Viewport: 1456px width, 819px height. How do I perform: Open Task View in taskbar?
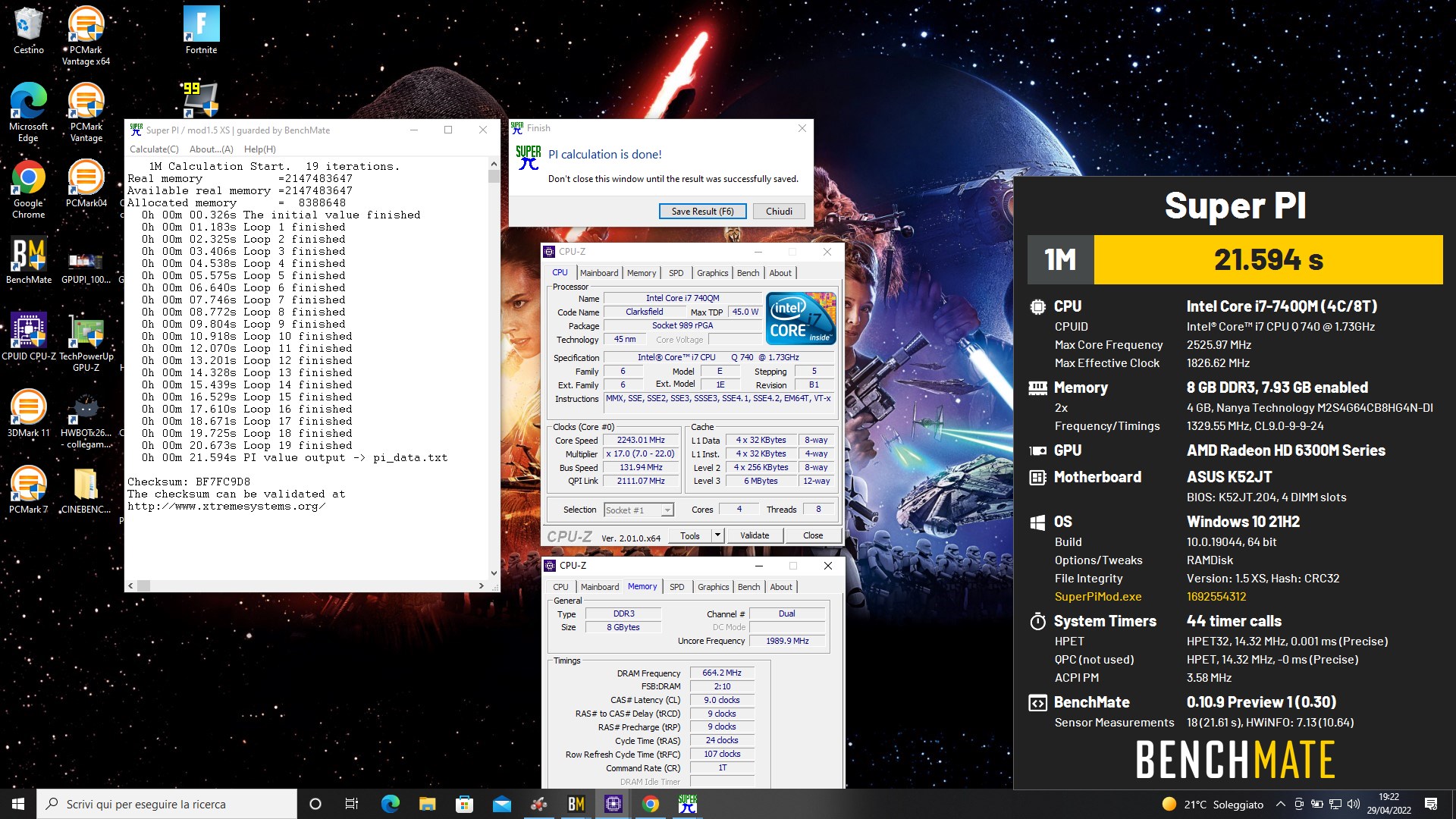(352, 804)
